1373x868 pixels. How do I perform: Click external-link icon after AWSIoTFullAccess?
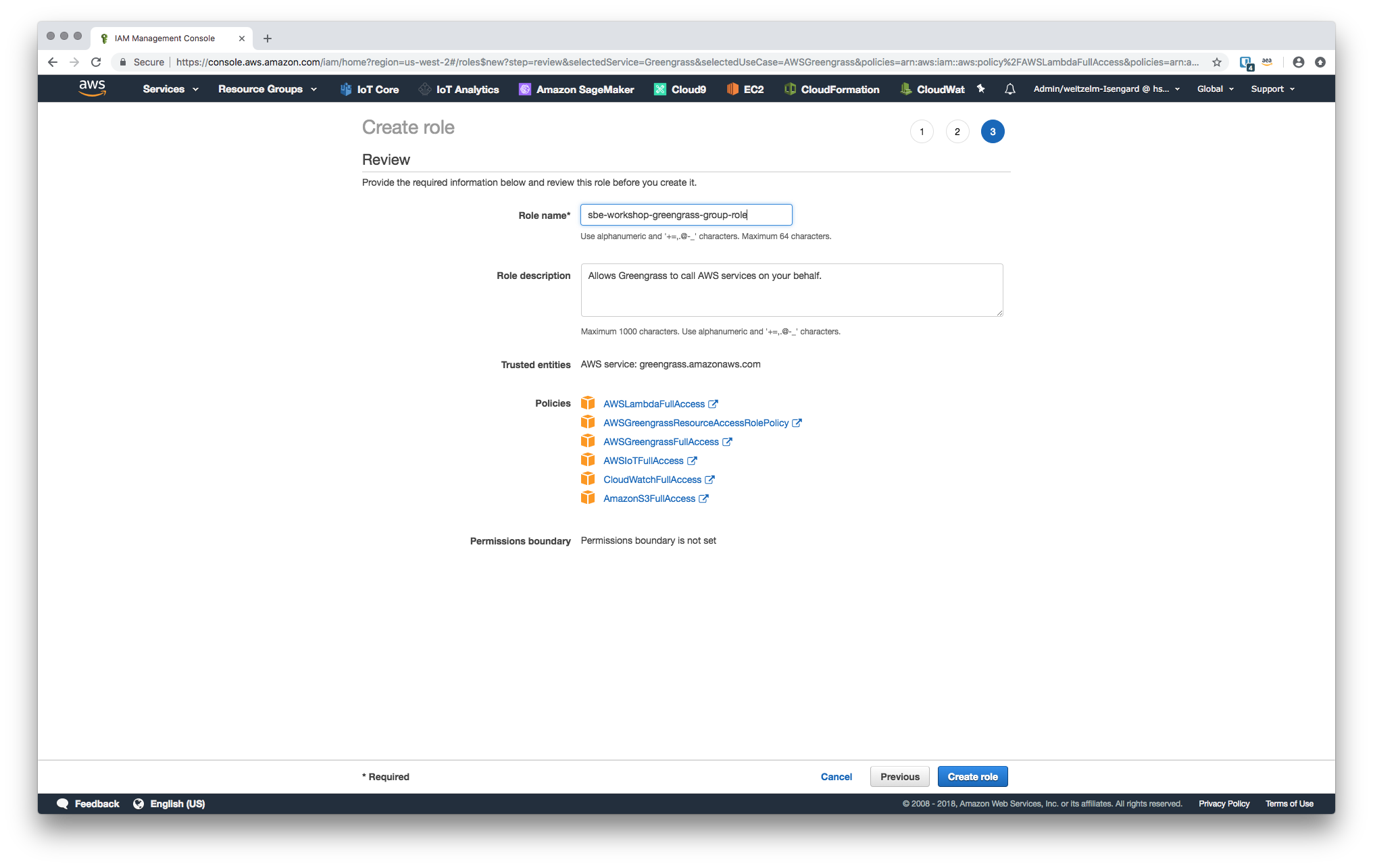click(692, 461)
